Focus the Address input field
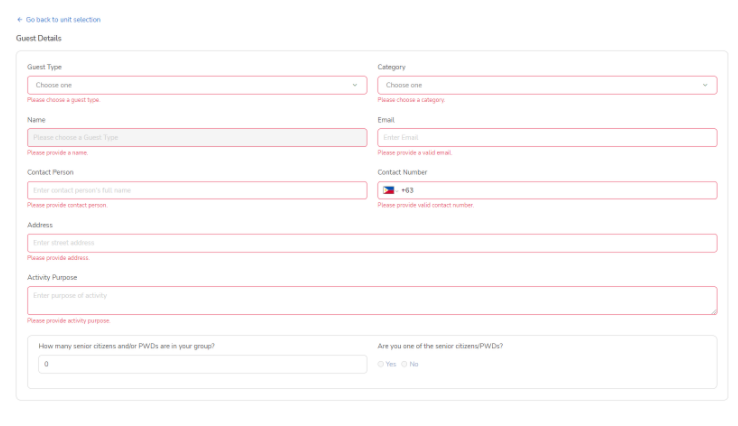Image resolution: width=738 pixels, height=426 pixels. coord(371,243)
